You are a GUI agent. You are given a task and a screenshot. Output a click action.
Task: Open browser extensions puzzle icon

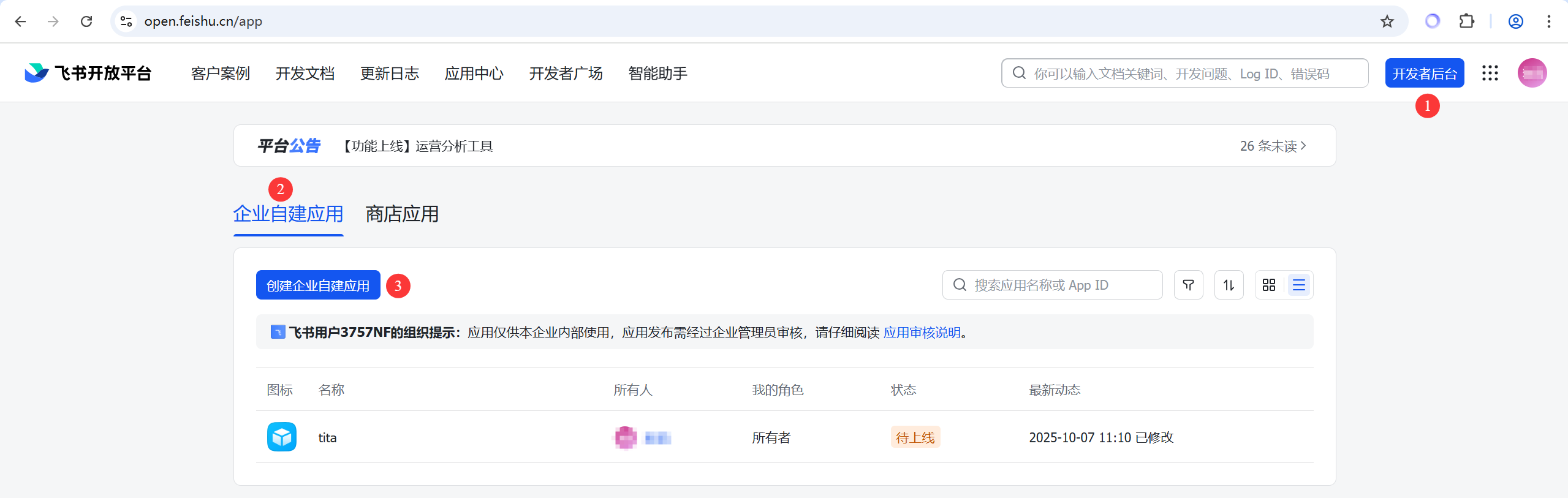1466,21
